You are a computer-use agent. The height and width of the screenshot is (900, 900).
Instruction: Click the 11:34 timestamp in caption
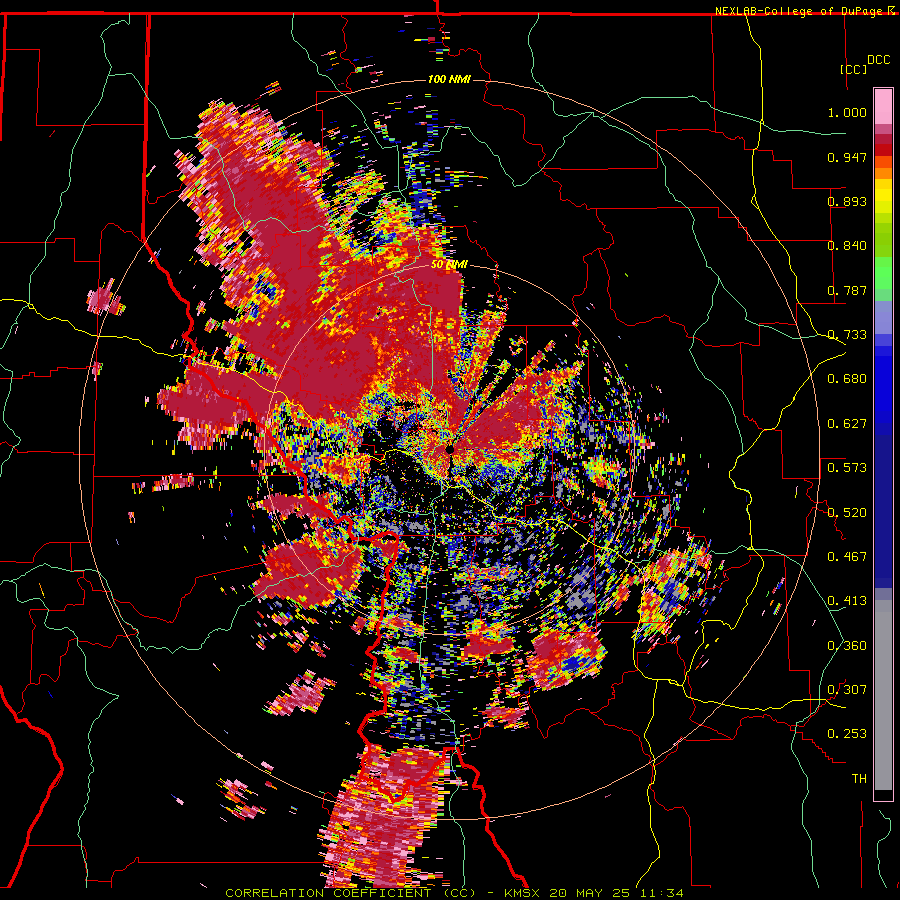661,893
